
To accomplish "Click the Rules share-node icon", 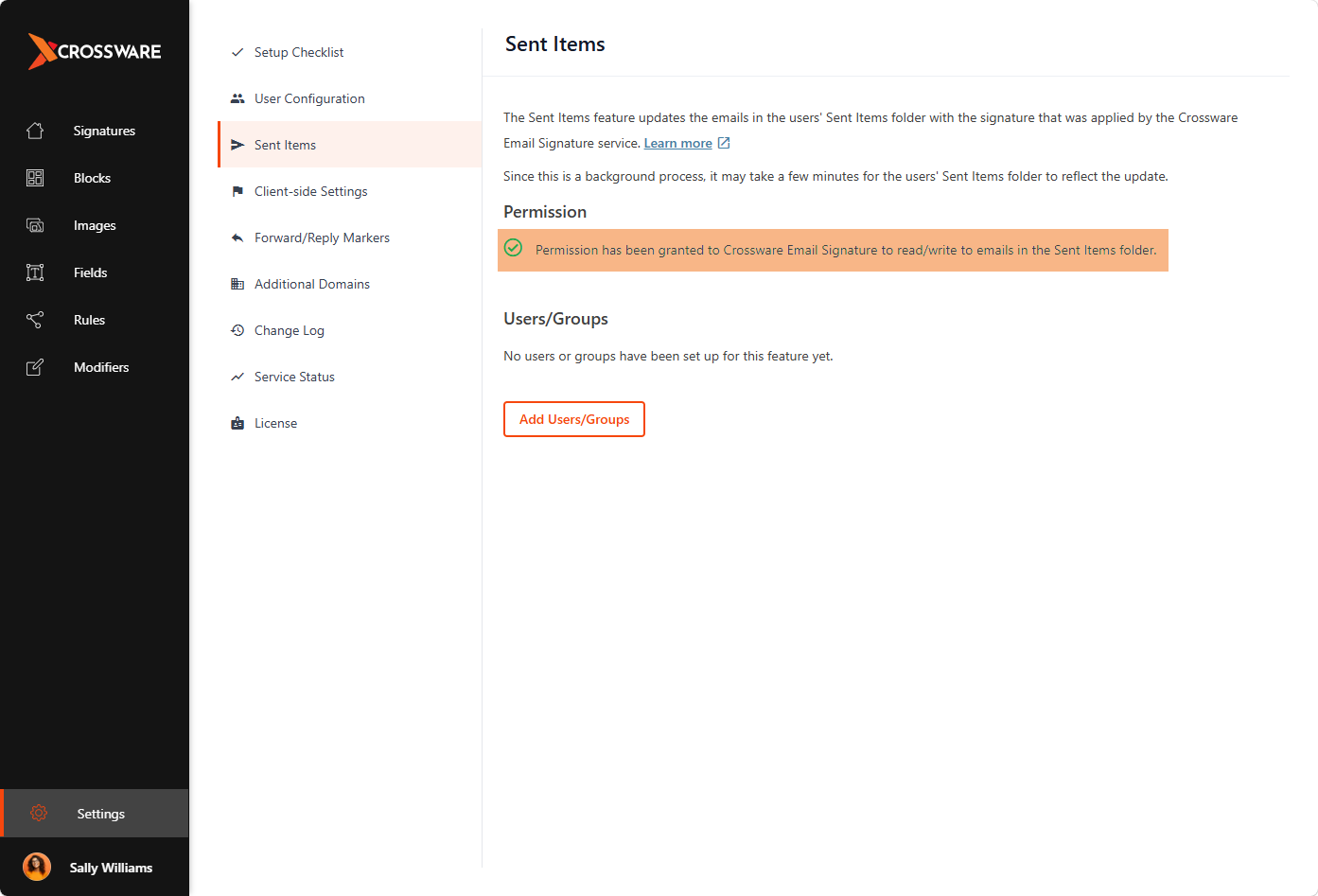I will pos(35,320).
